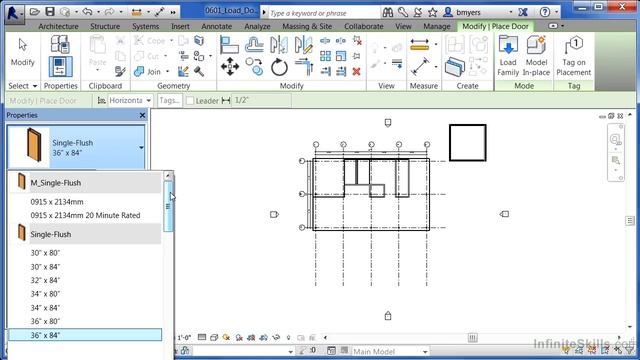Switch to the Systems tab

point(145,26)
